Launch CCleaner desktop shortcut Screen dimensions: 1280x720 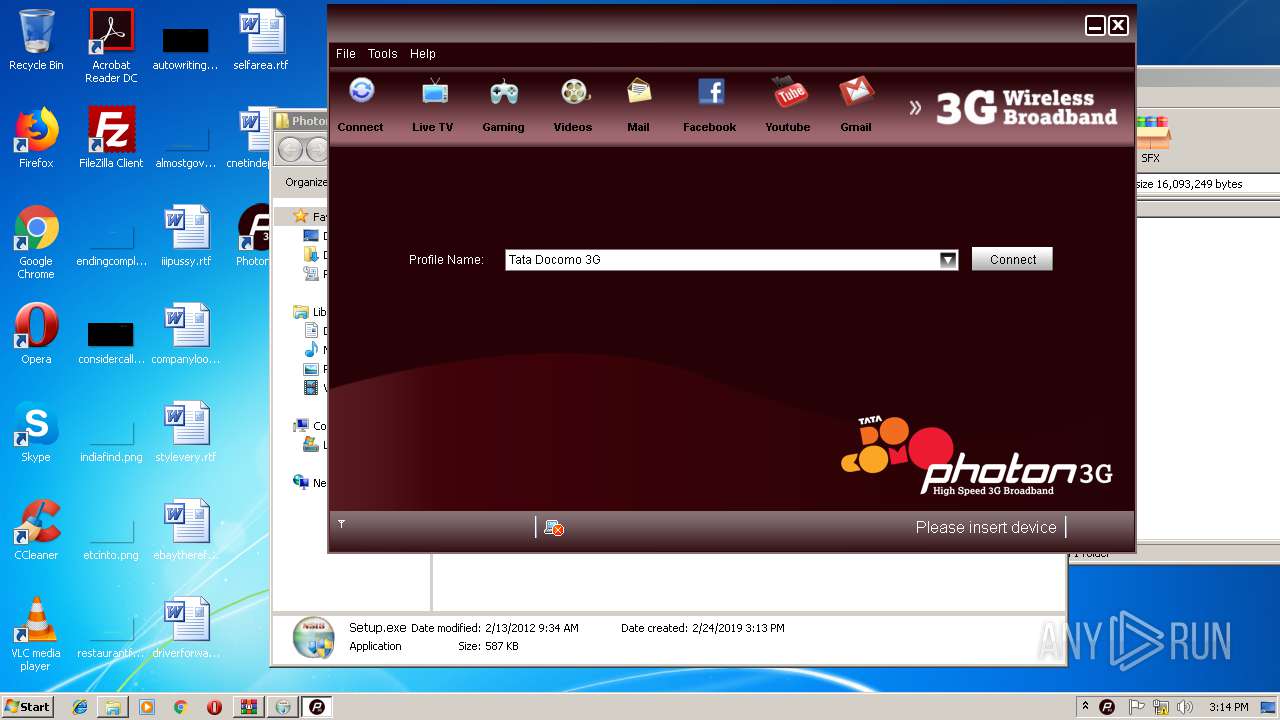click(36, 530)
